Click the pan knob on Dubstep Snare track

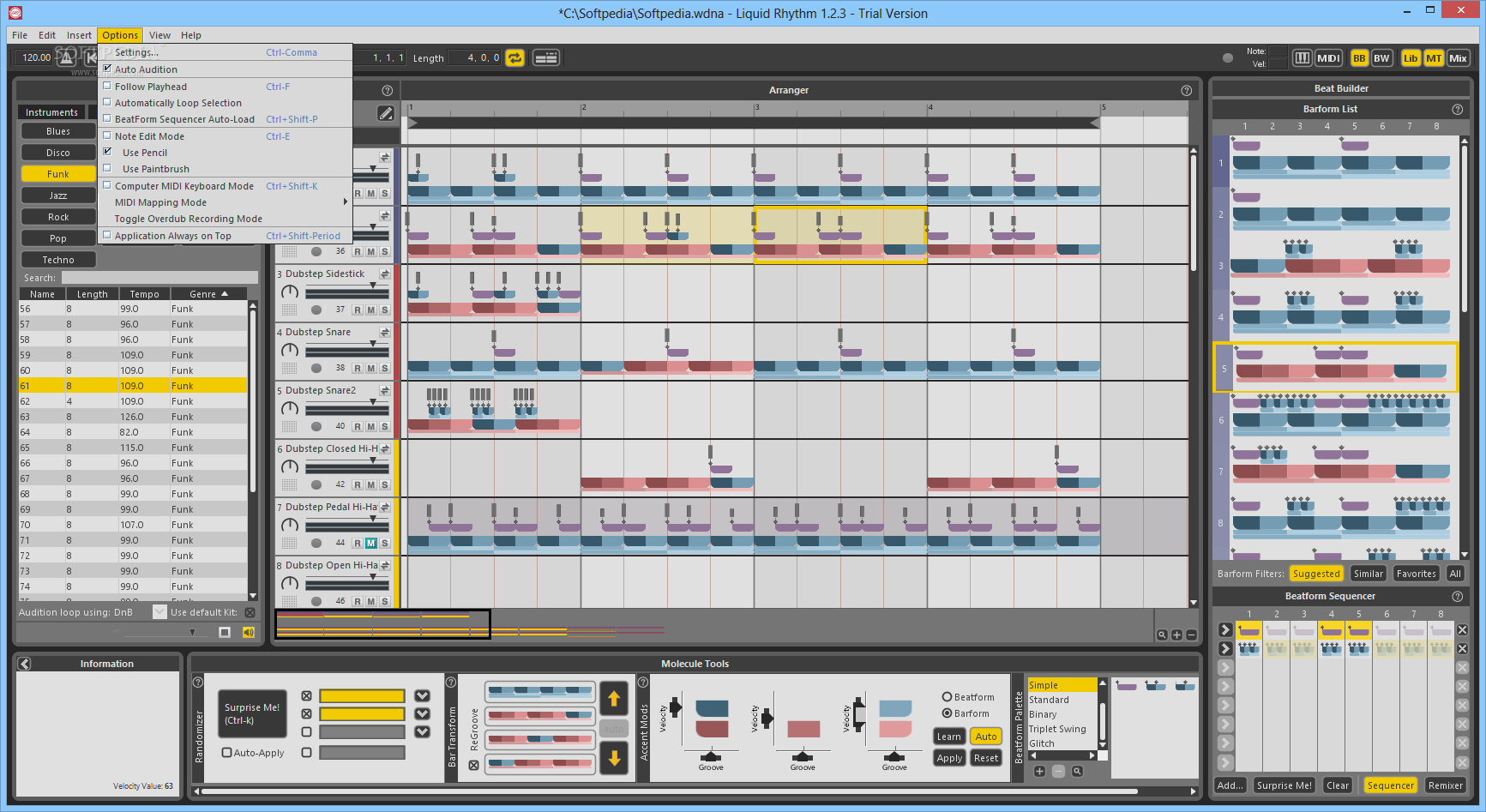pyautogui.click(x=290, y=350)
